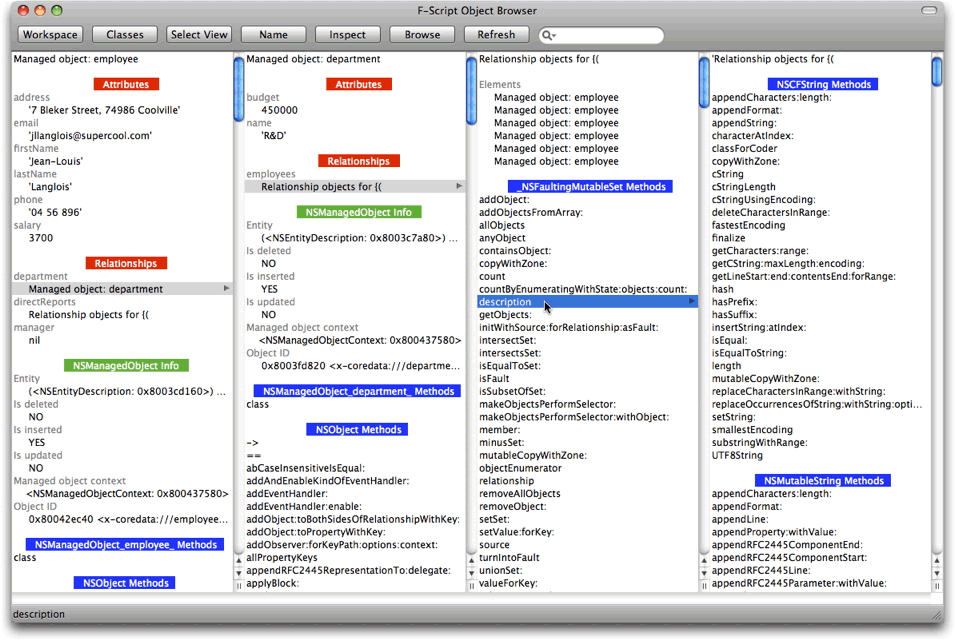Click the disclosure arrow on the highlighted description row
Viewport: 955px width, 641px height.
pyautogui.click(x=691, y=302)
